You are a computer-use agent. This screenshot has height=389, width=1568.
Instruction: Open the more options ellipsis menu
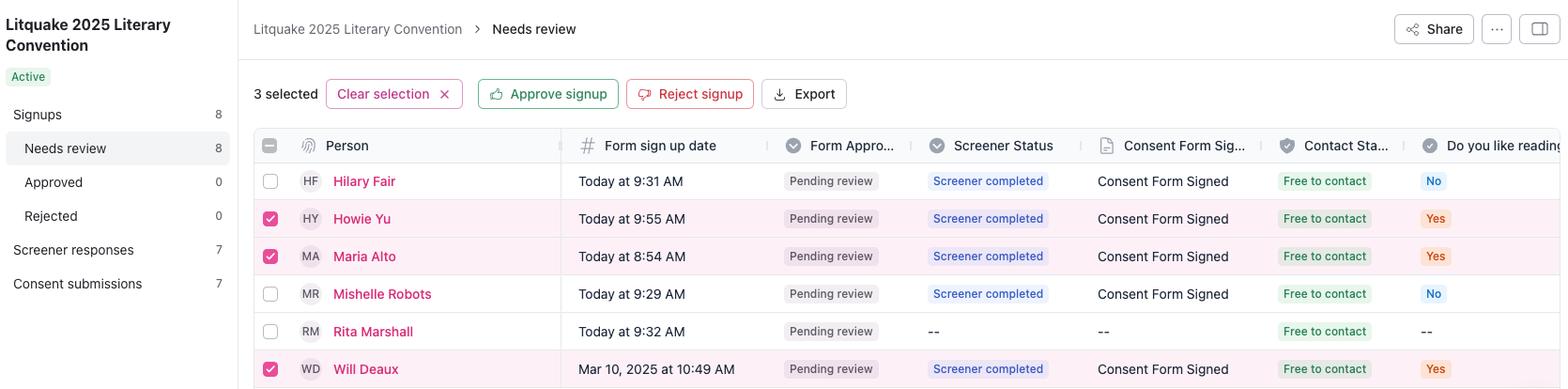(1497, 30)
